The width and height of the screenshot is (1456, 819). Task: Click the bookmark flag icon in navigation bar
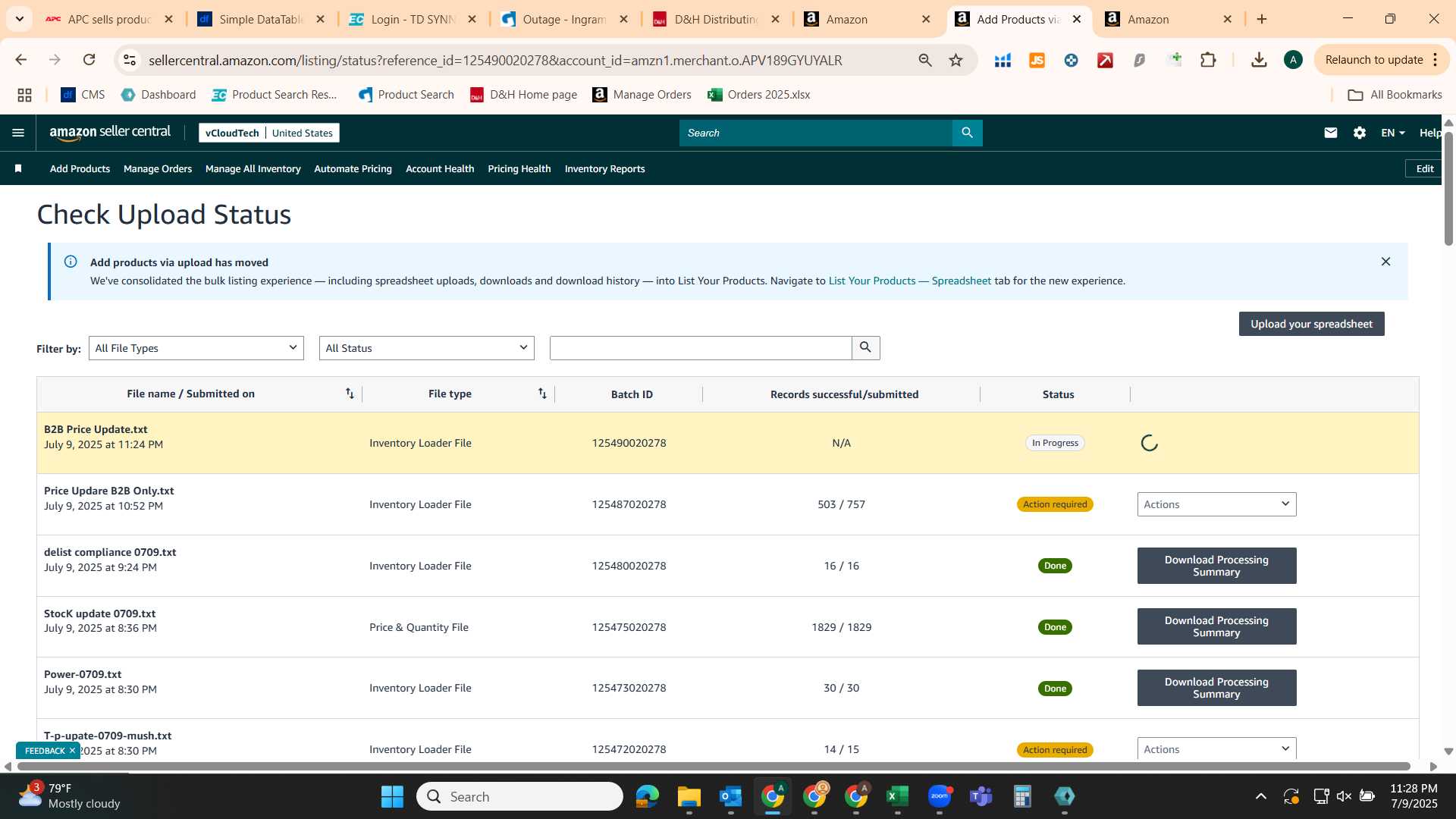18,168
